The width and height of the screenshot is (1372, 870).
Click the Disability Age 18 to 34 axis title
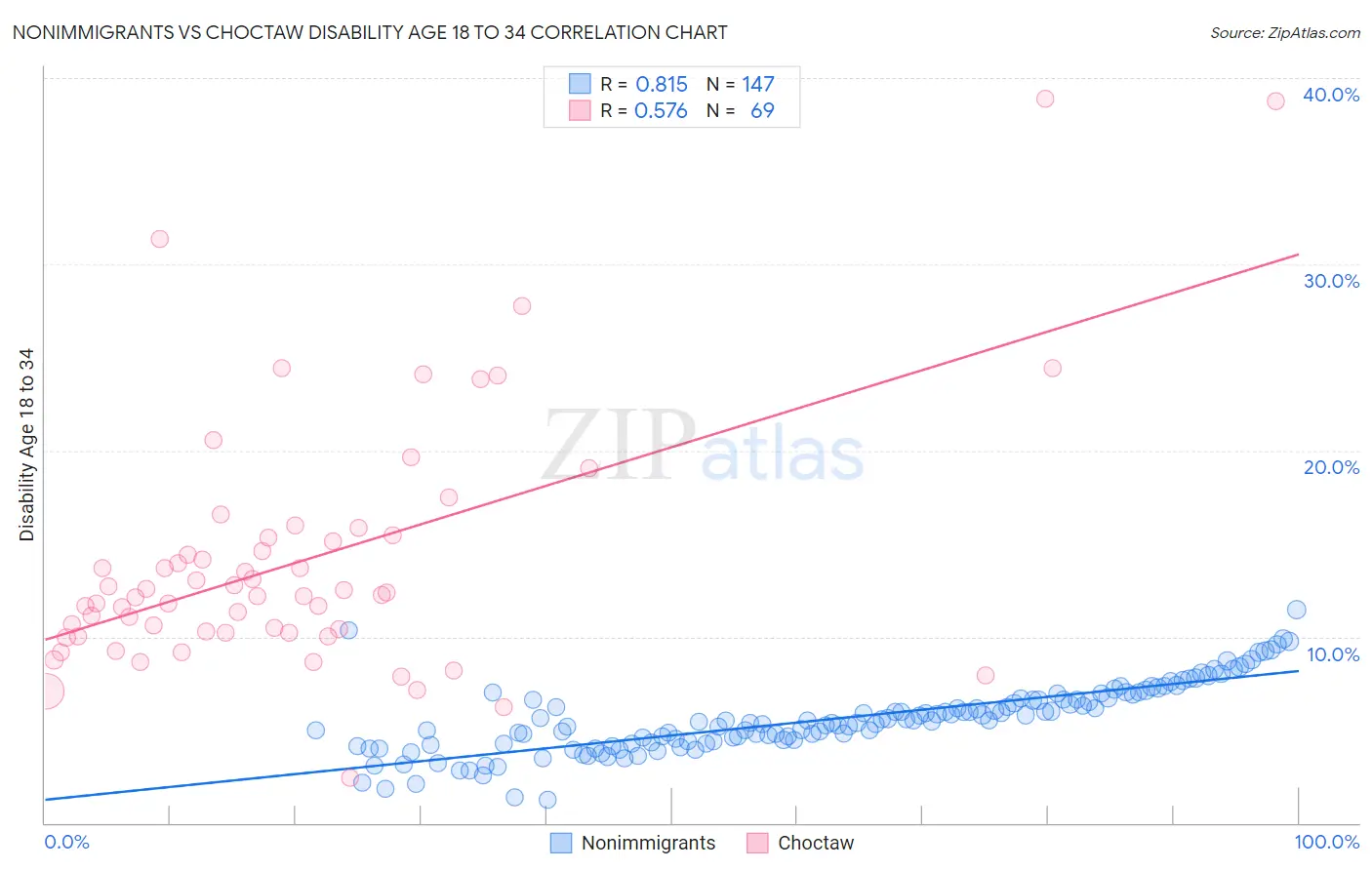coord(26,445)
